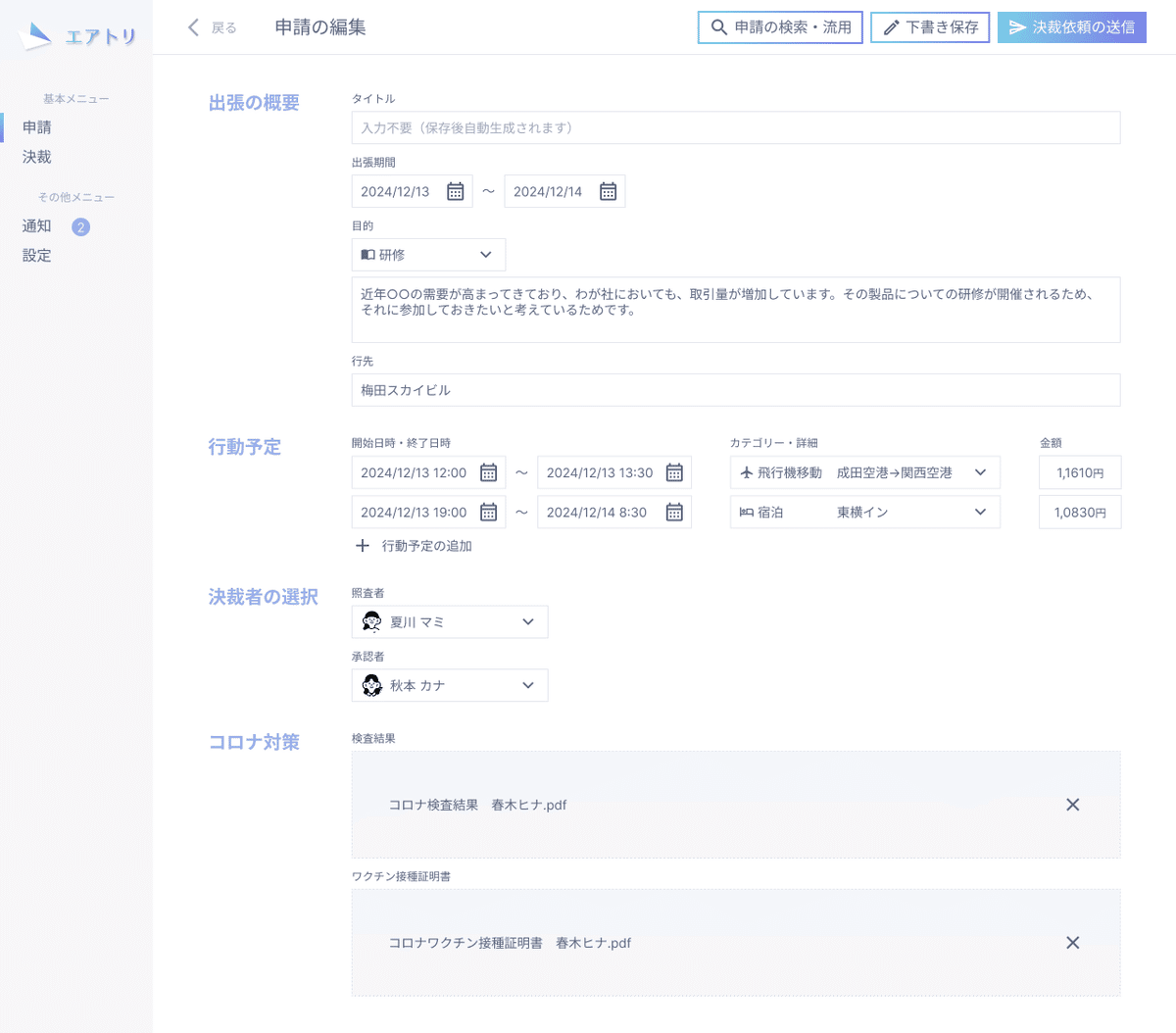Open calendar for 2024/12/14 8:30 end time
The height and width of the screenshot is (1033, 1176).
pos(674,512)
